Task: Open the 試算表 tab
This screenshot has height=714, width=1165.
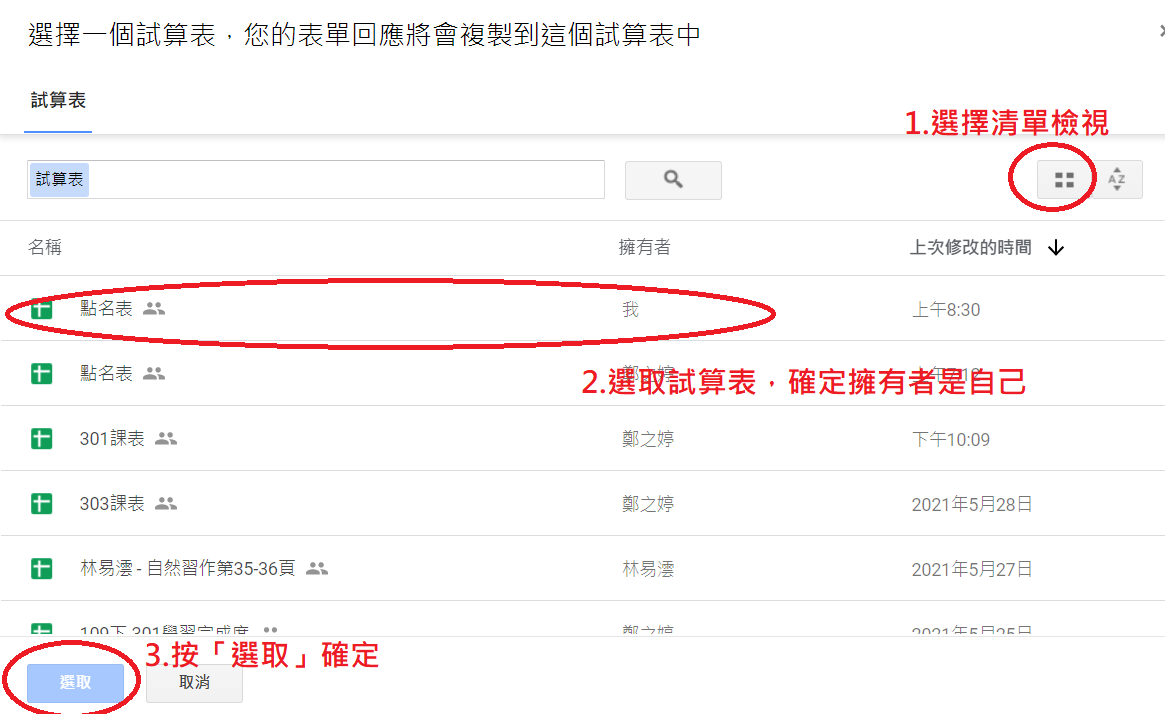Action: click(58, 100)
